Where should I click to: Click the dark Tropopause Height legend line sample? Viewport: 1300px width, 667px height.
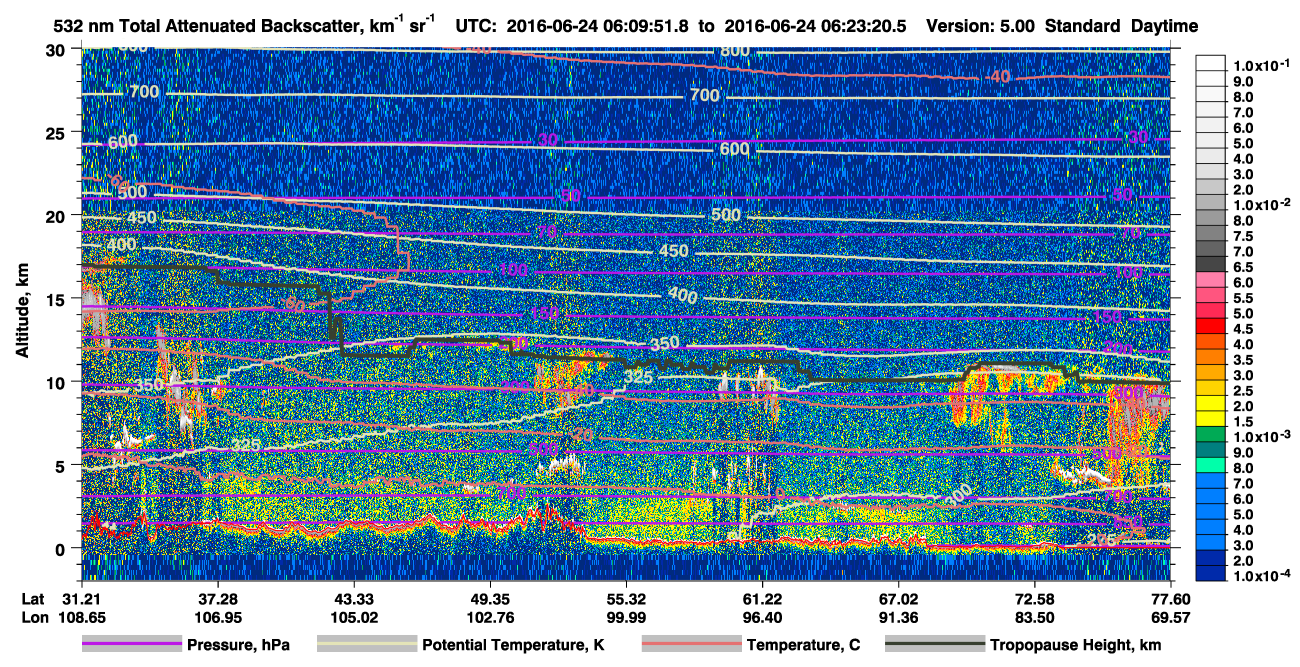(935, 645)
